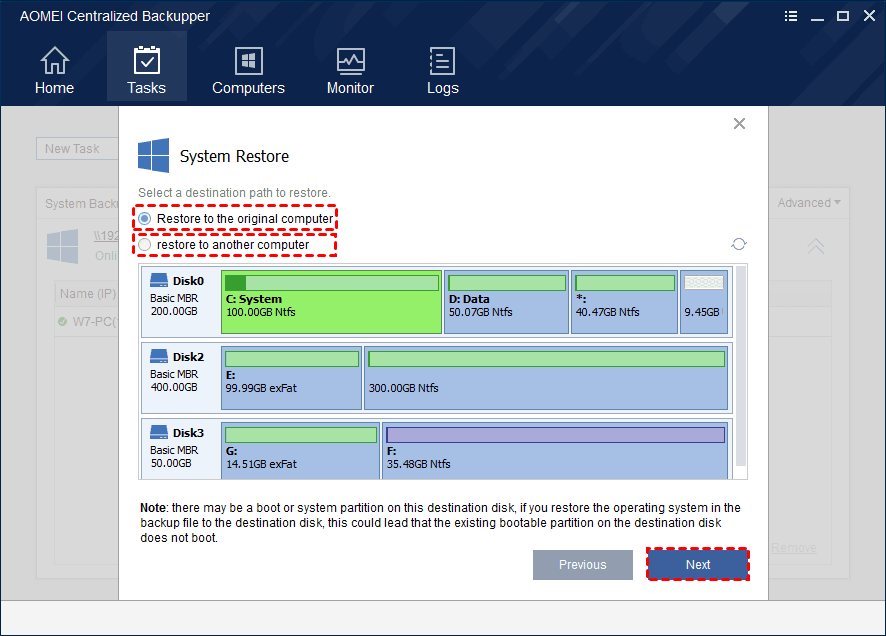
Task: Open the title bar menu list icon
Action: pos(791,16)
